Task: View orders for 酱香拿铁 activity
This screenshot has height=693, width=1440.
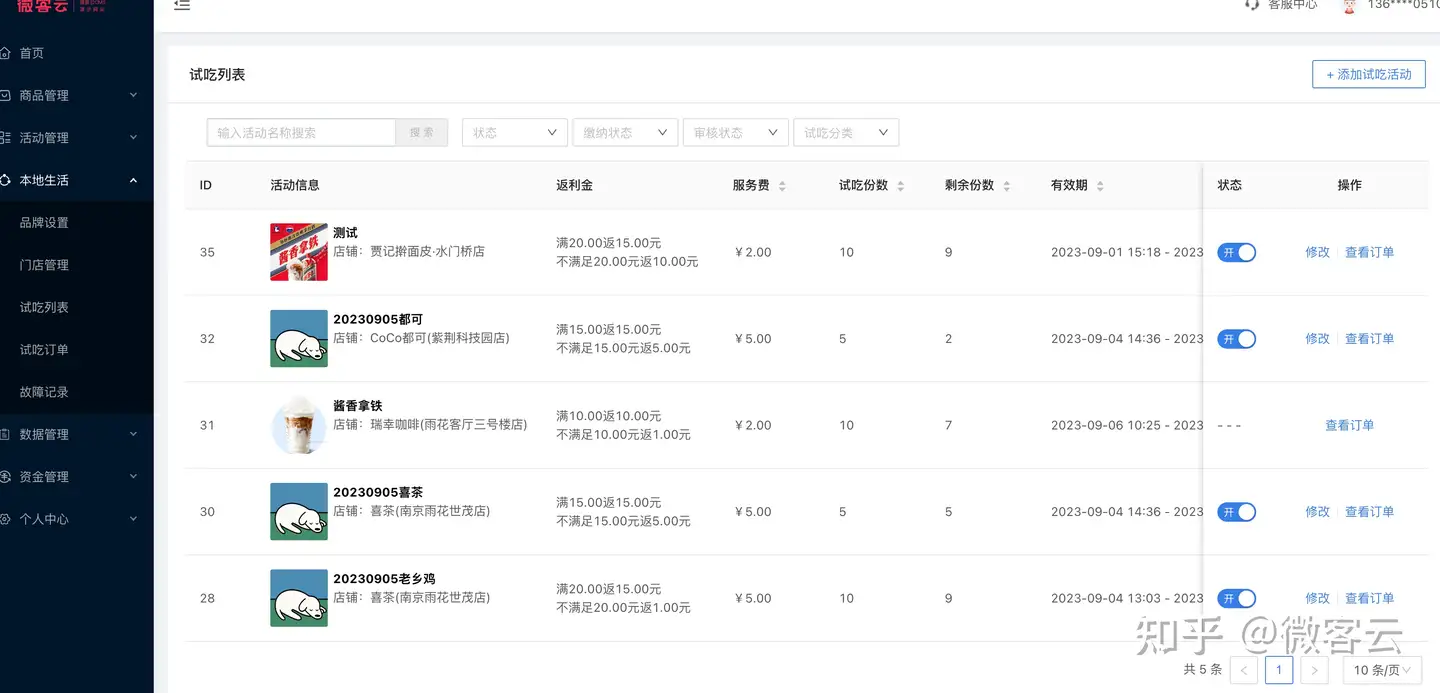Action: point(1349,426)
